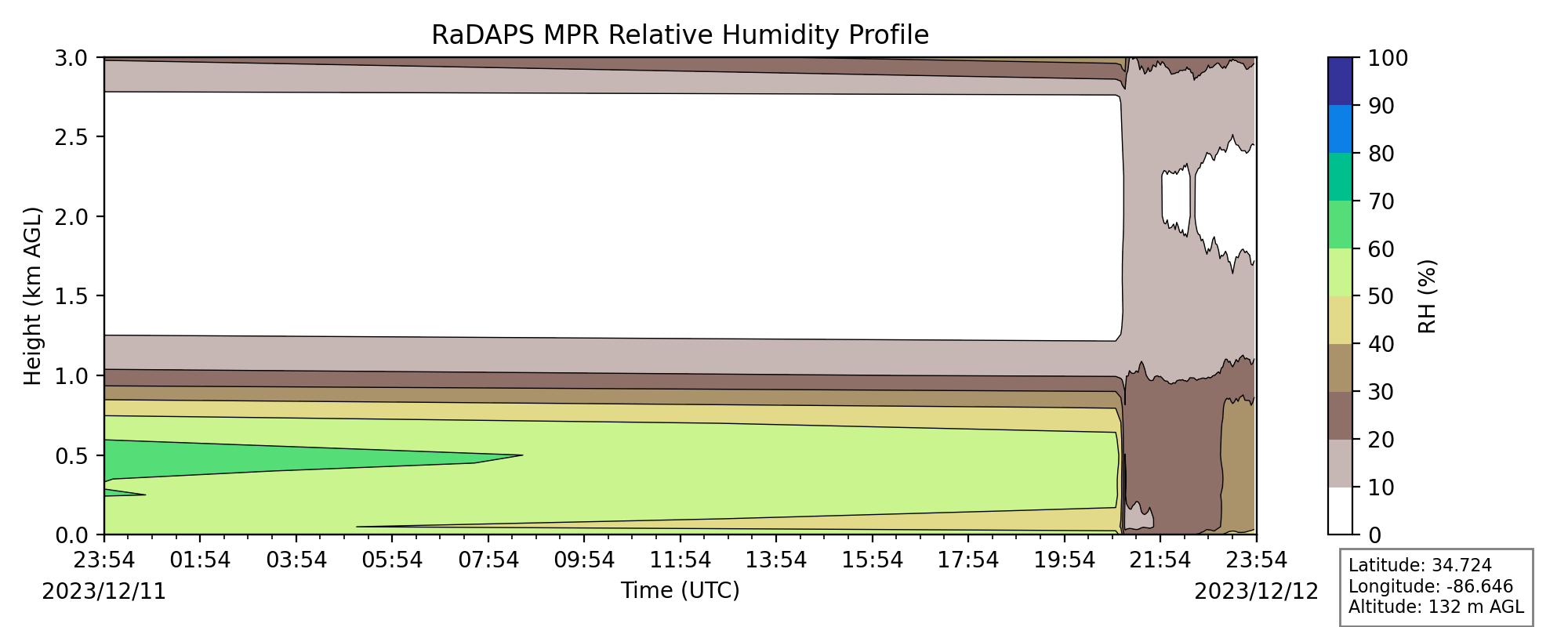
Task: Click the plot title RaDAPS MPR Relative Humidity Profile
Action: pos(680,35)
